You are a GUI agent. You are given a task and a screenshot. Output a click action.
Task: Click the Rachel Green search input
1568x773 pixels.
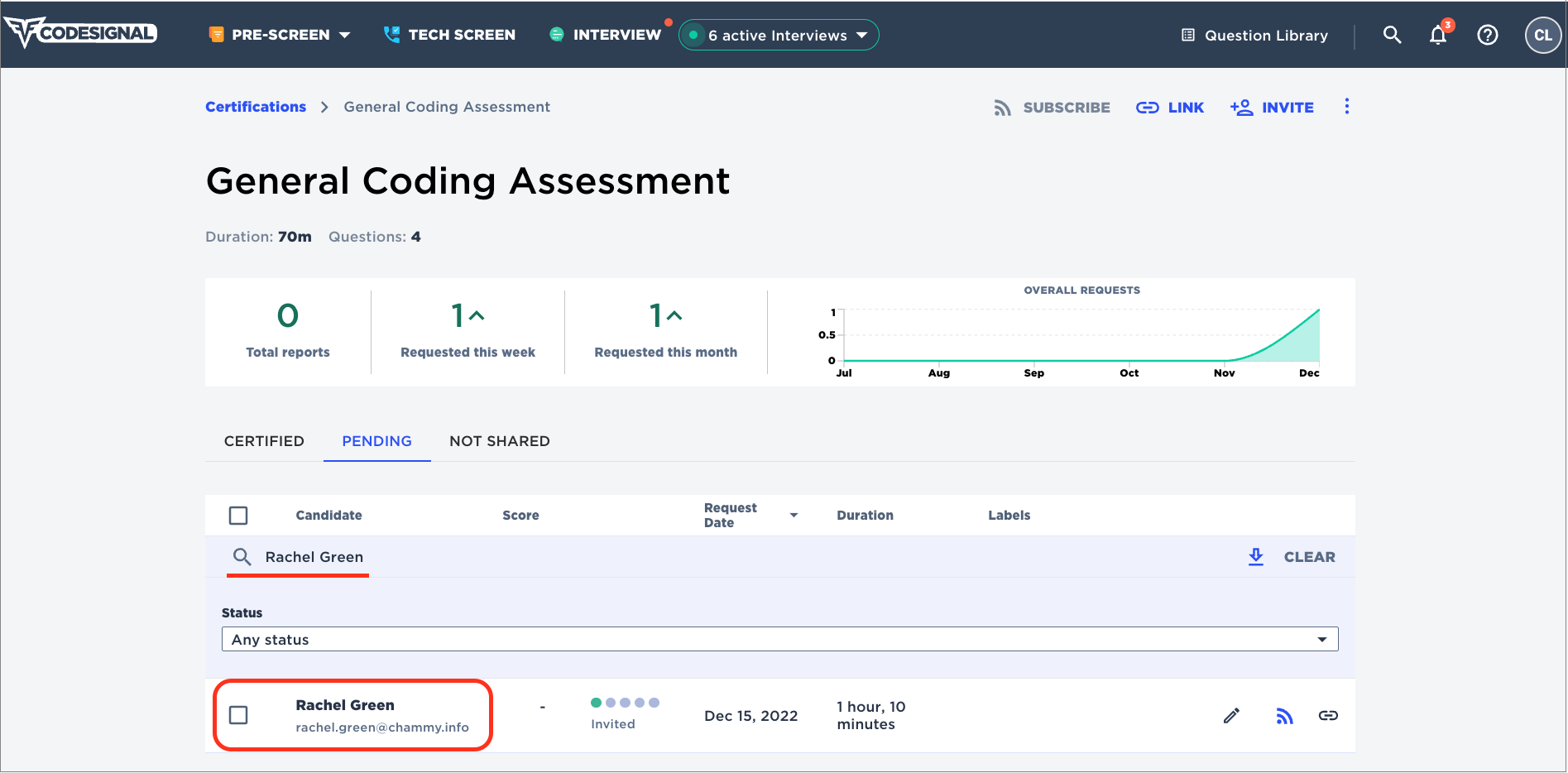314,557
